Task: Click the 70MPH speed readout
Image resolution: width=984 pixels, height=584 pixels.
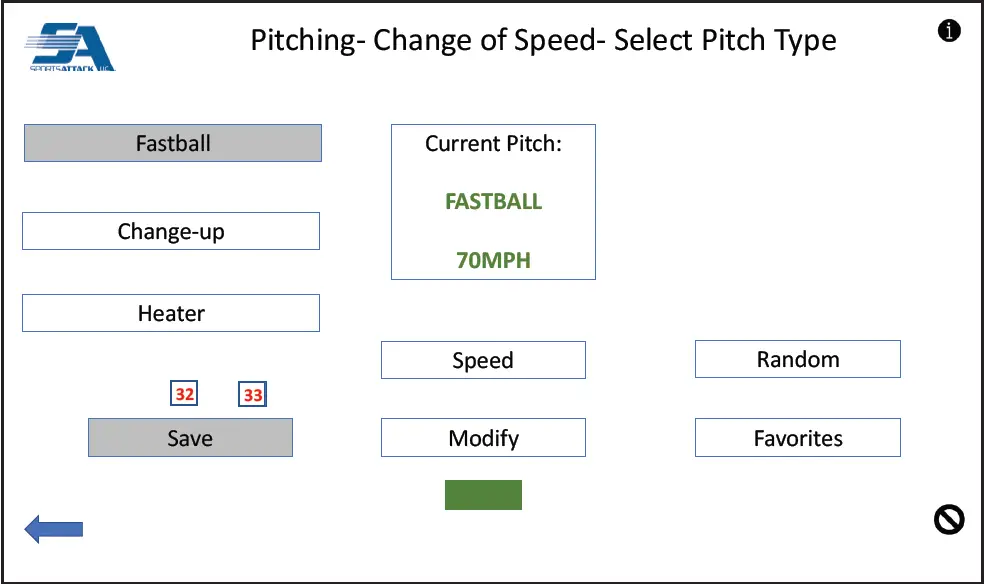Action: click(x=494, y=261)
